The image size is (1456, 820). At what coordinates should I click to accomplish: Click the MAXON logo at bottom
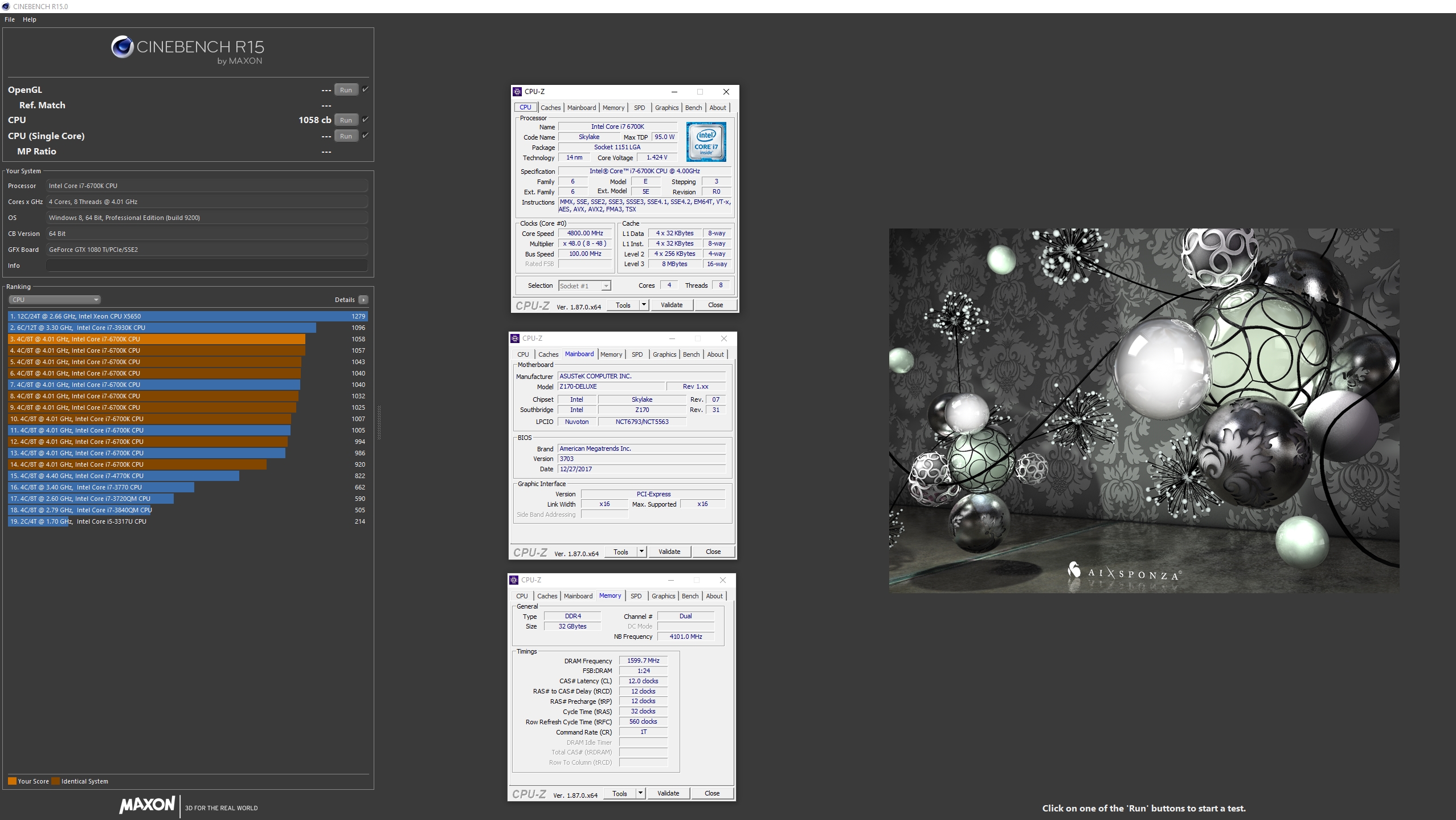[x=147, y=805]
